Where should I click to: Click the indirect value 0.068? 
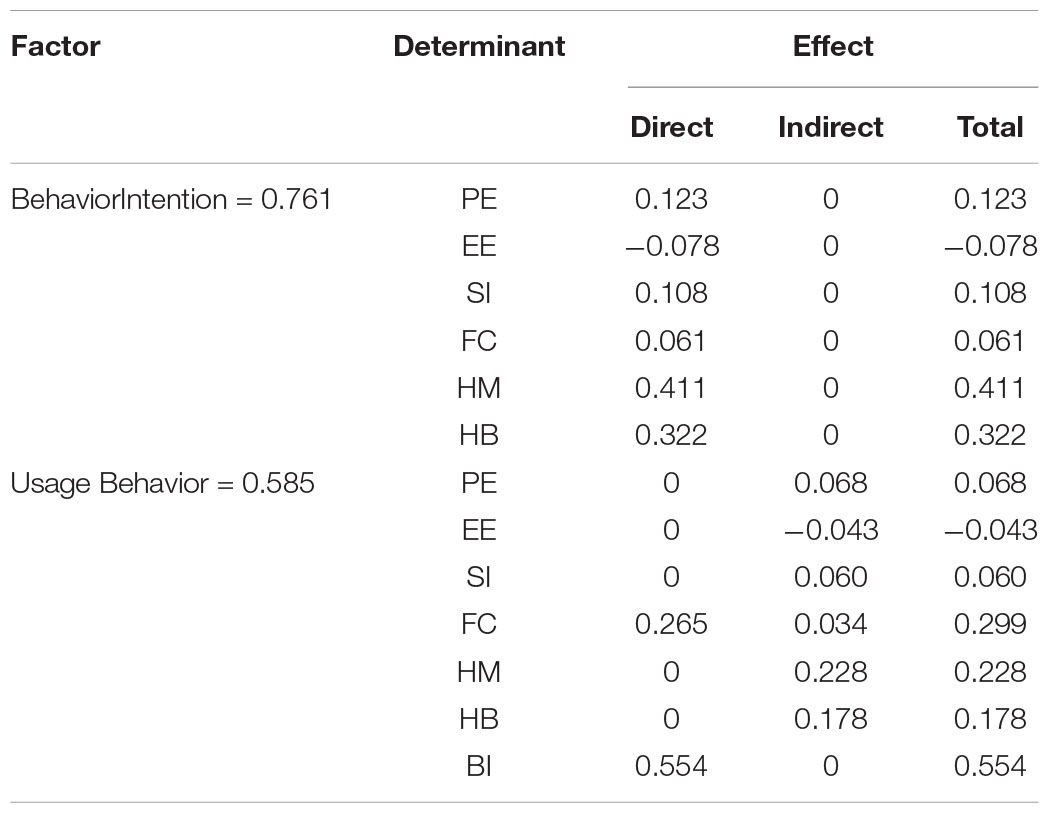coord(830,483)
